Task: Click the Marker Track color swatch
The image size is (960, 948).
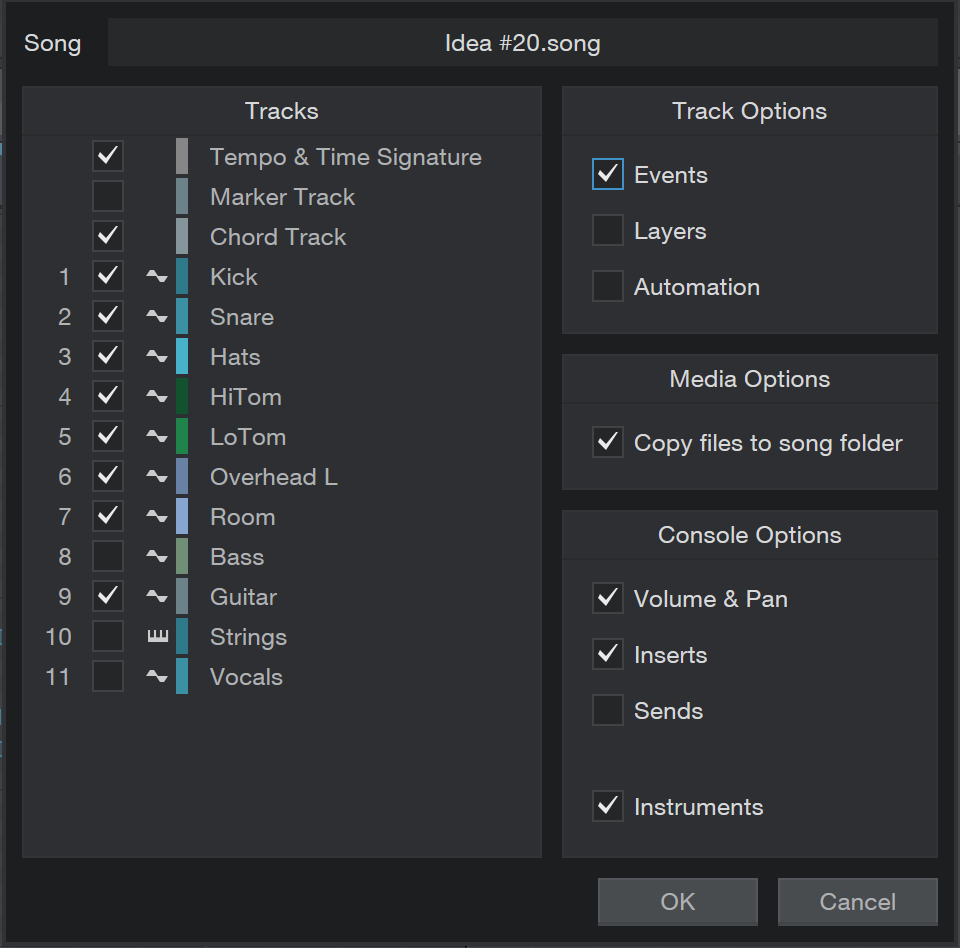Action: pyautogui.click(x=182, y=196)
